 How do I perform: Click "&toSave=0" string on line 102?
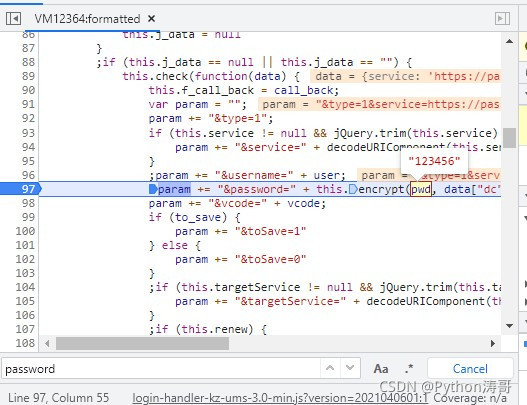[x=271, y=259]
